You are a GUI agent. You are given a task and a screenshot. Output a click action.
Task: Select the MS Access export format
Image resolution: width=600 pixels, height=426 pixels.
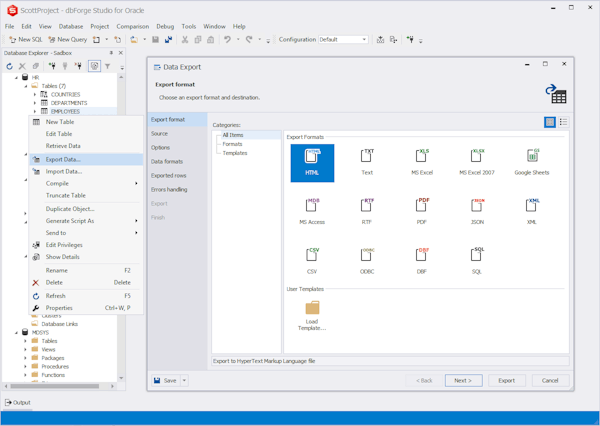coord(312,212)
